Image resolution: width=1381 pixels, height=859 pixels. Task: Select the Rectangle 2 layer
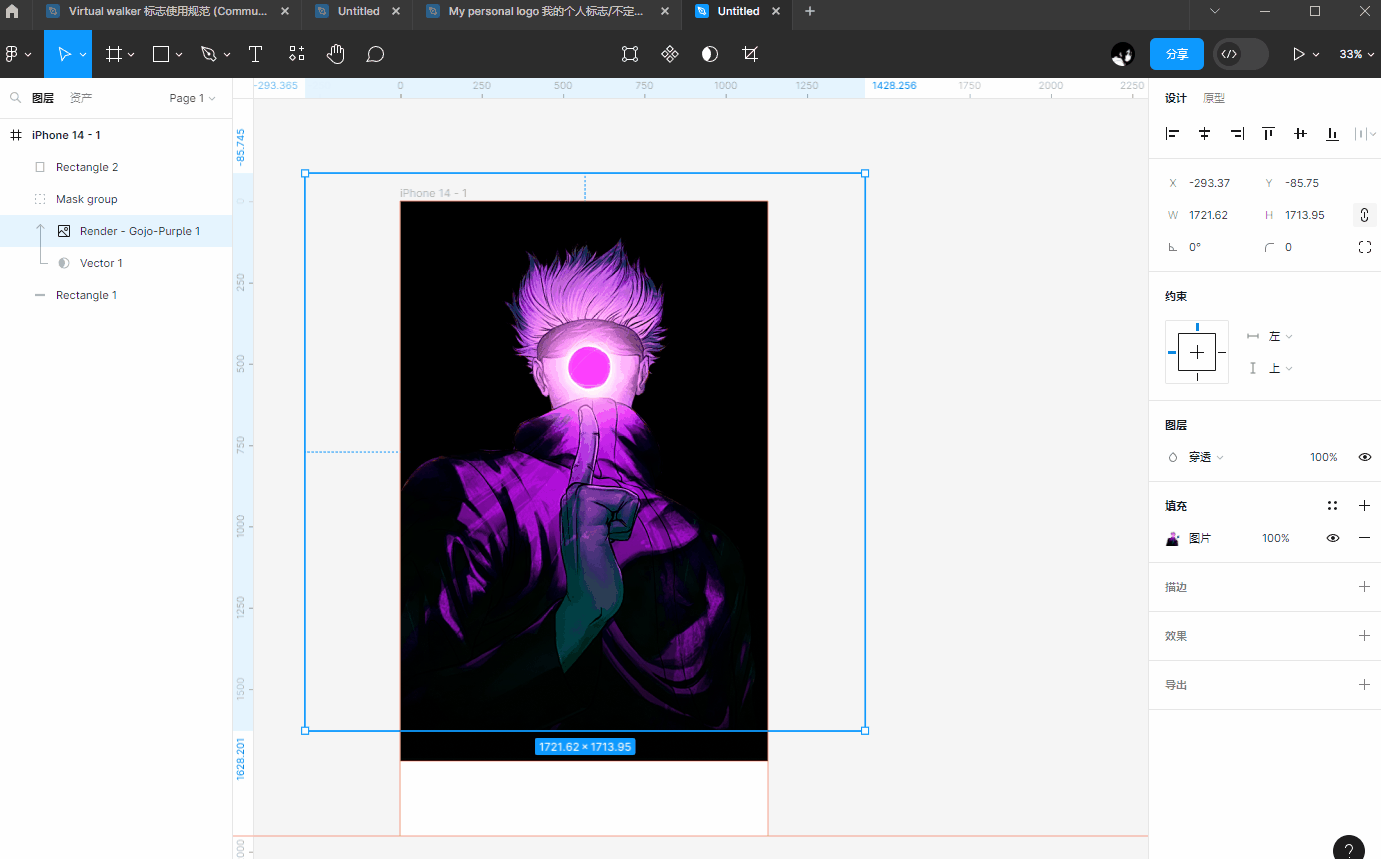(87, 167)
